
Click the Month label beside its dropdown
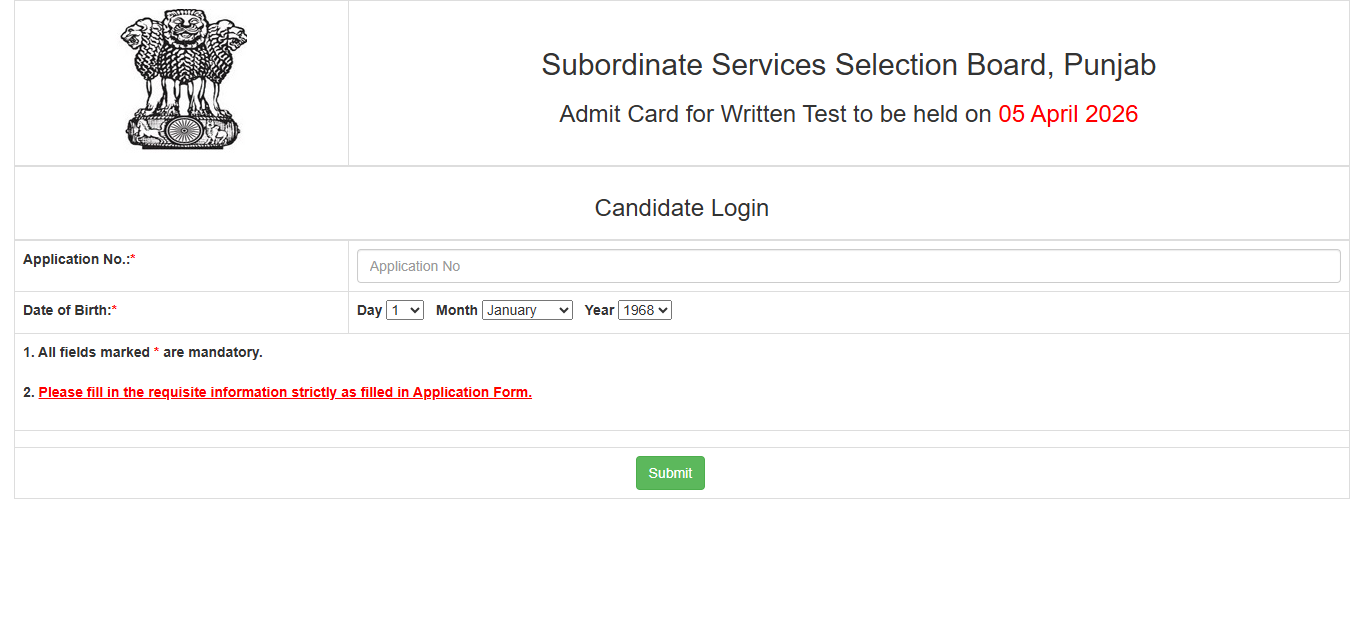pyautogui.click(x=456, y=310)
